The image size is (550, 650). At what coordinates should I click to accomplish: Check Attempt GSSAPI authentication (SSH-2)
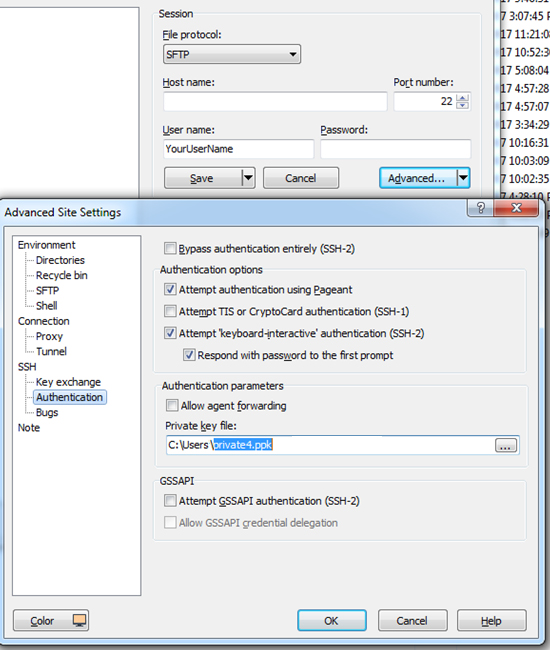point(170,500)
